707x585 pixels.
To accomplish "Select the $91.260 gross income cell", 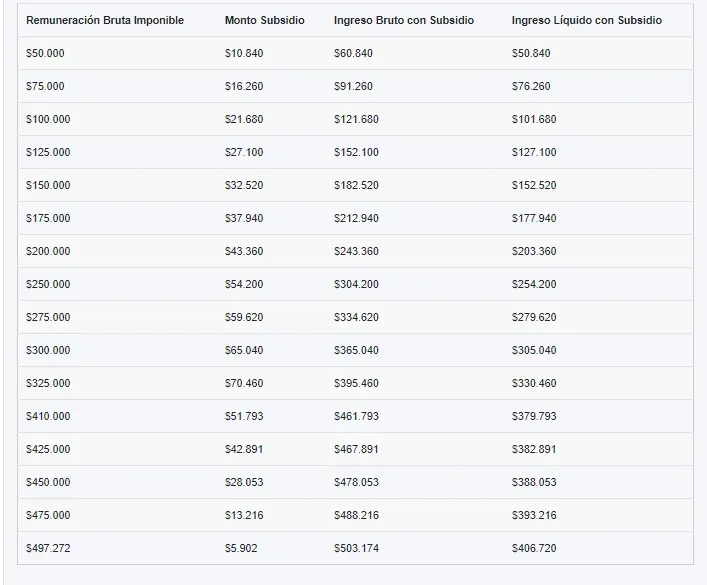I will [356, 86].
